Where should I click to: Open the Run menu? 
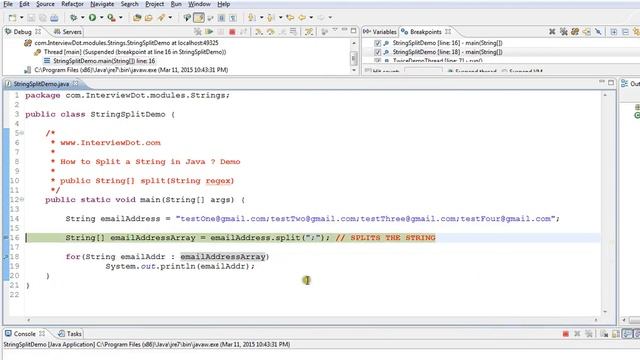tap(176, 4)
